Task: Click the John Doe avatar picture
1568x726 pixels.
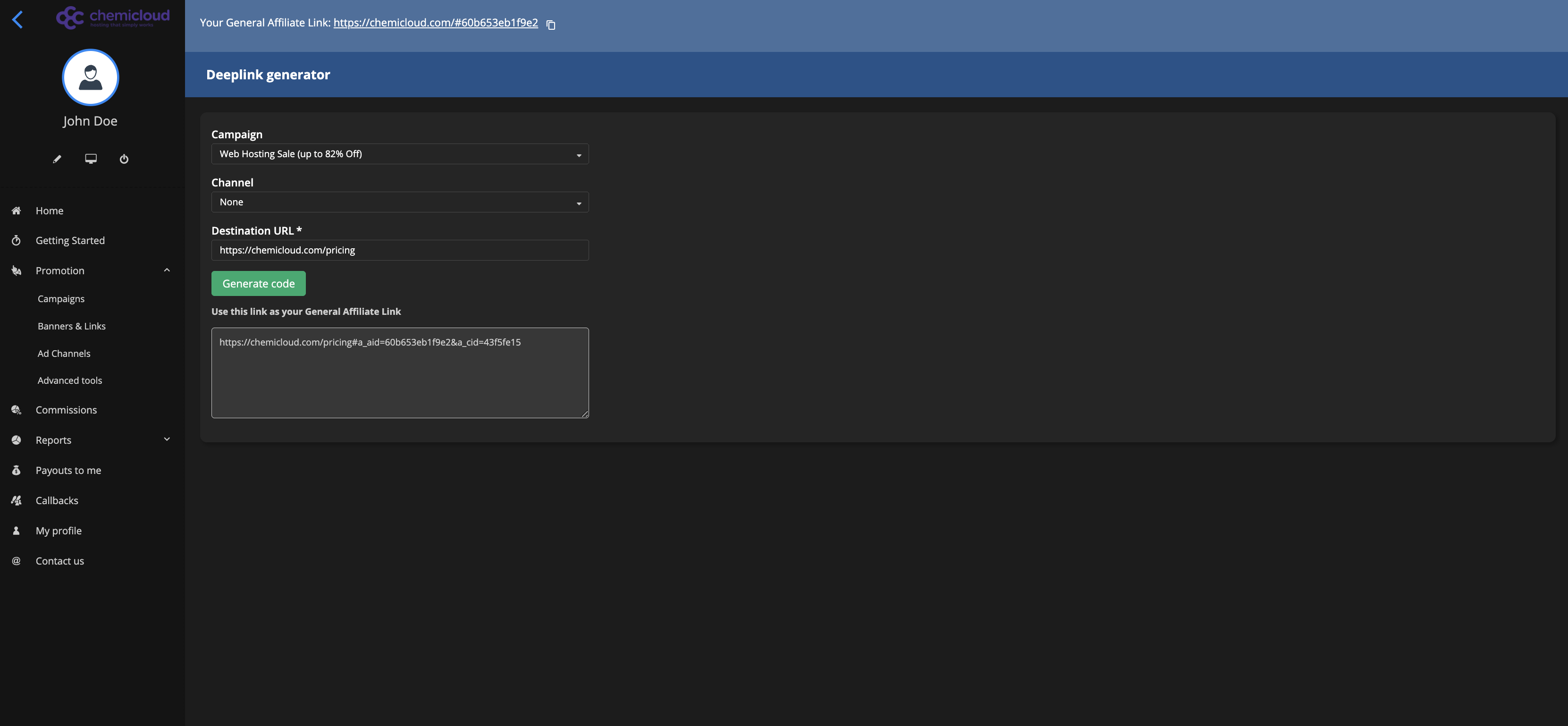Action: pos(91,77)
